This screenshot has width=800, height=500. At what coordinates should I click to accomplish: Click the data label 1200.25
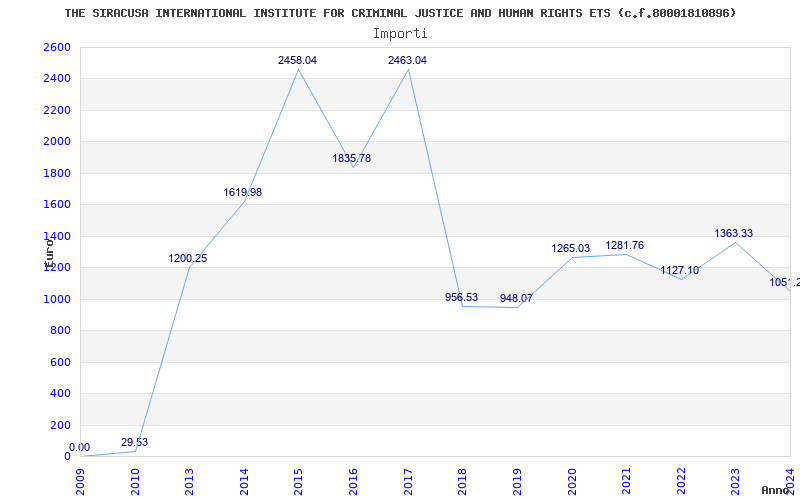click(x=188, y=258)
